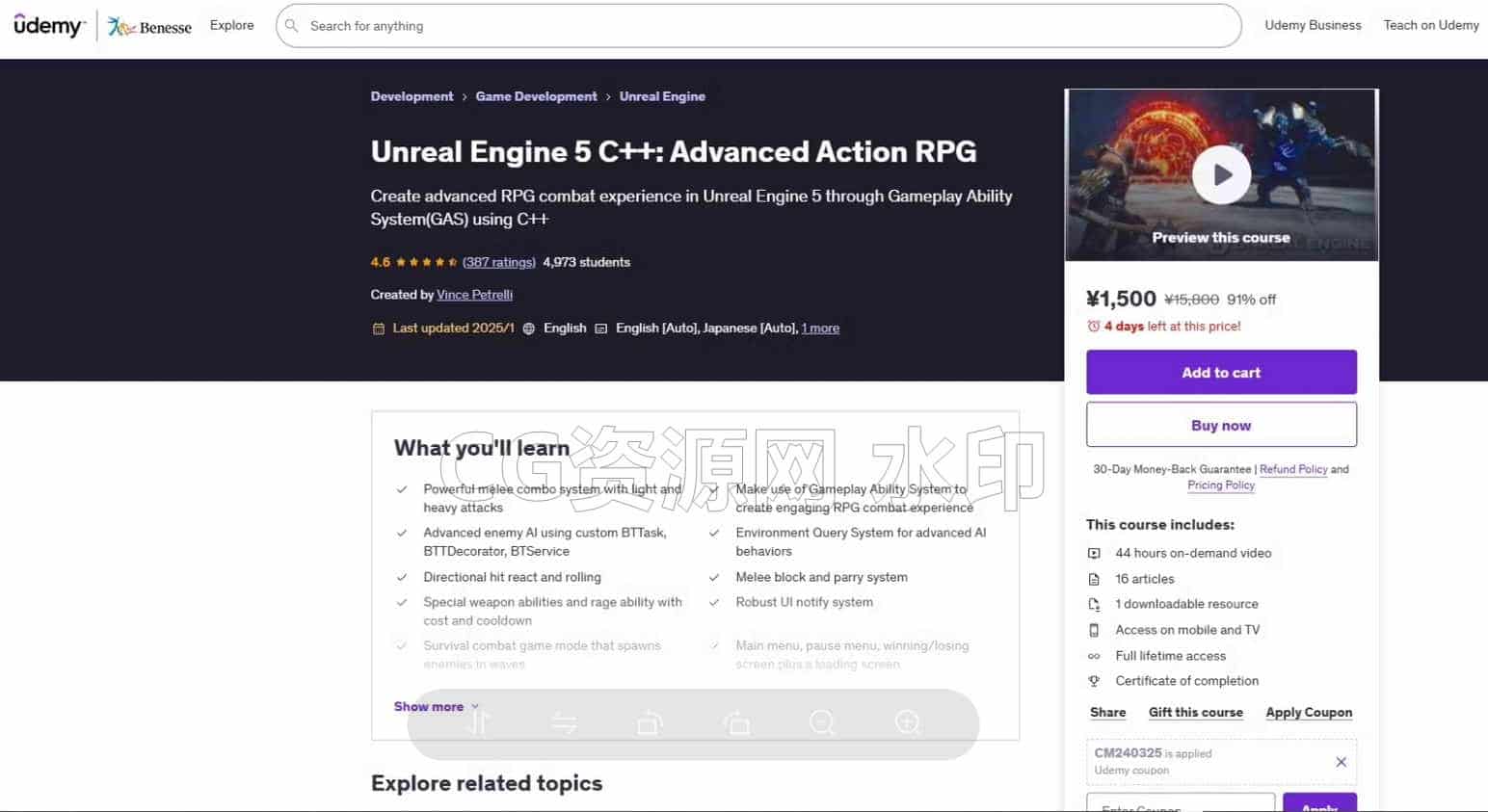Image resolution: width=1488 pixels, height=812 pixels.
Task: Click the closed captions icon
Action: click(600, 328)
